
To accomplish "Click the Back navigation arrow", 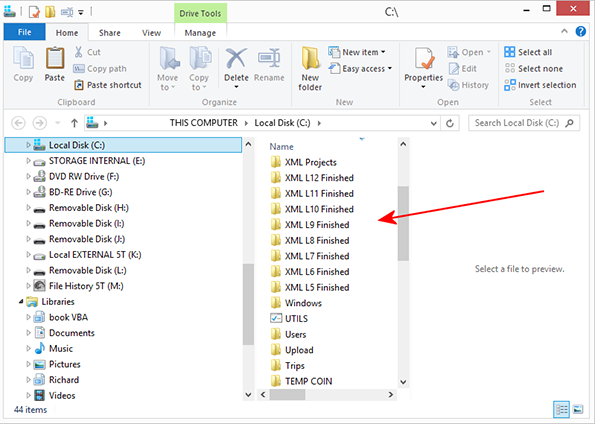I will (x=18, y=123).
